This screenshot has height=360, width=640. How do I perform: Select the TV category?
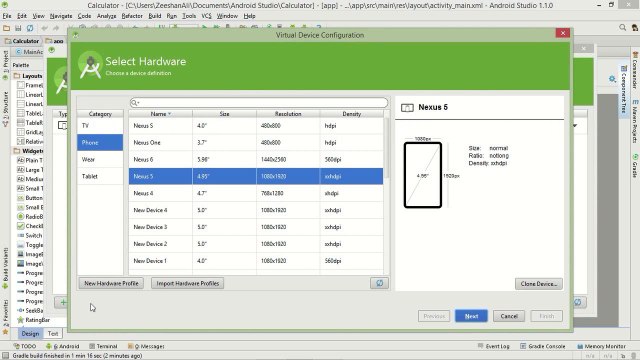(x=100, y=126)
